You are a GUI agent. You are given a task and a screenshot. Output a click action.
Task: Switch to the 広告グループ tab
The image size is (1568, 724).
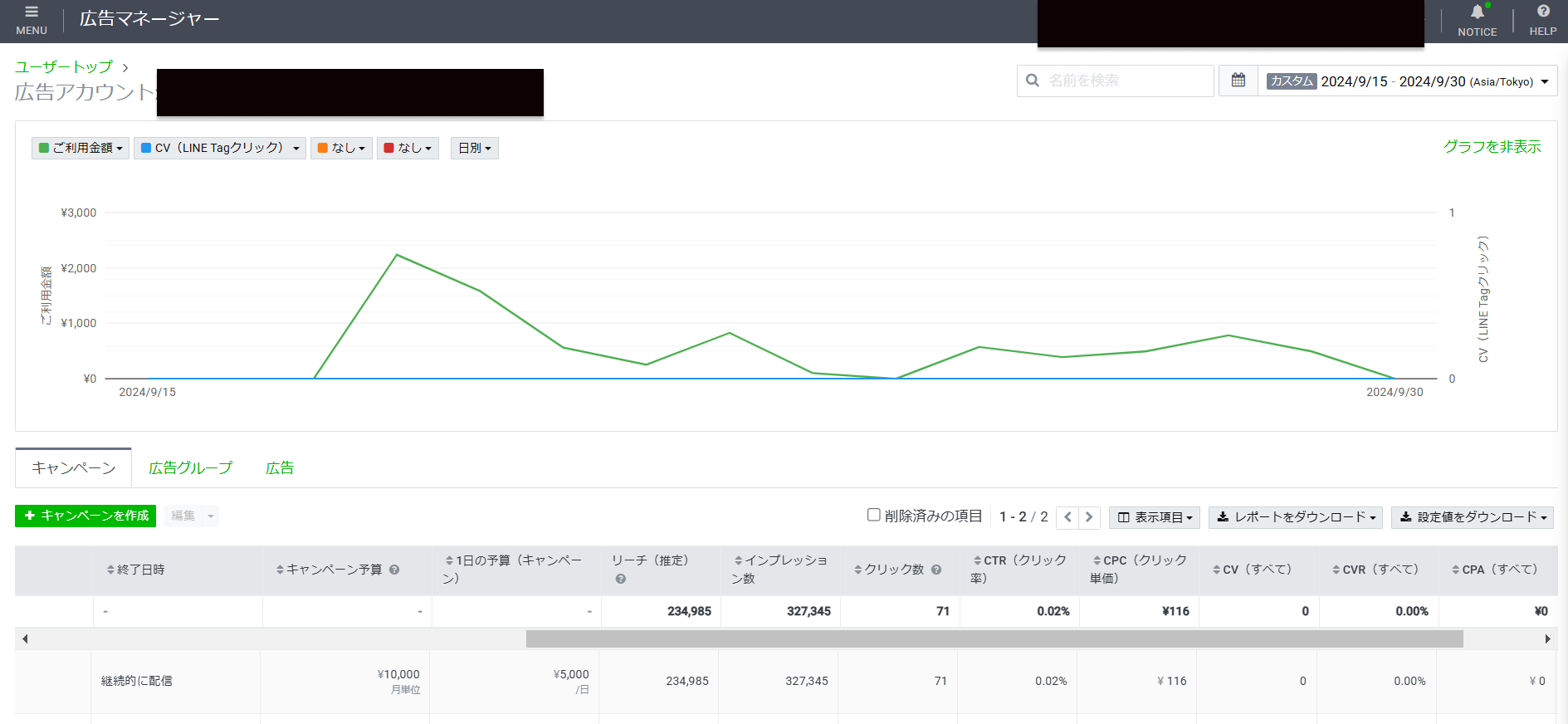tap(190, 468)
